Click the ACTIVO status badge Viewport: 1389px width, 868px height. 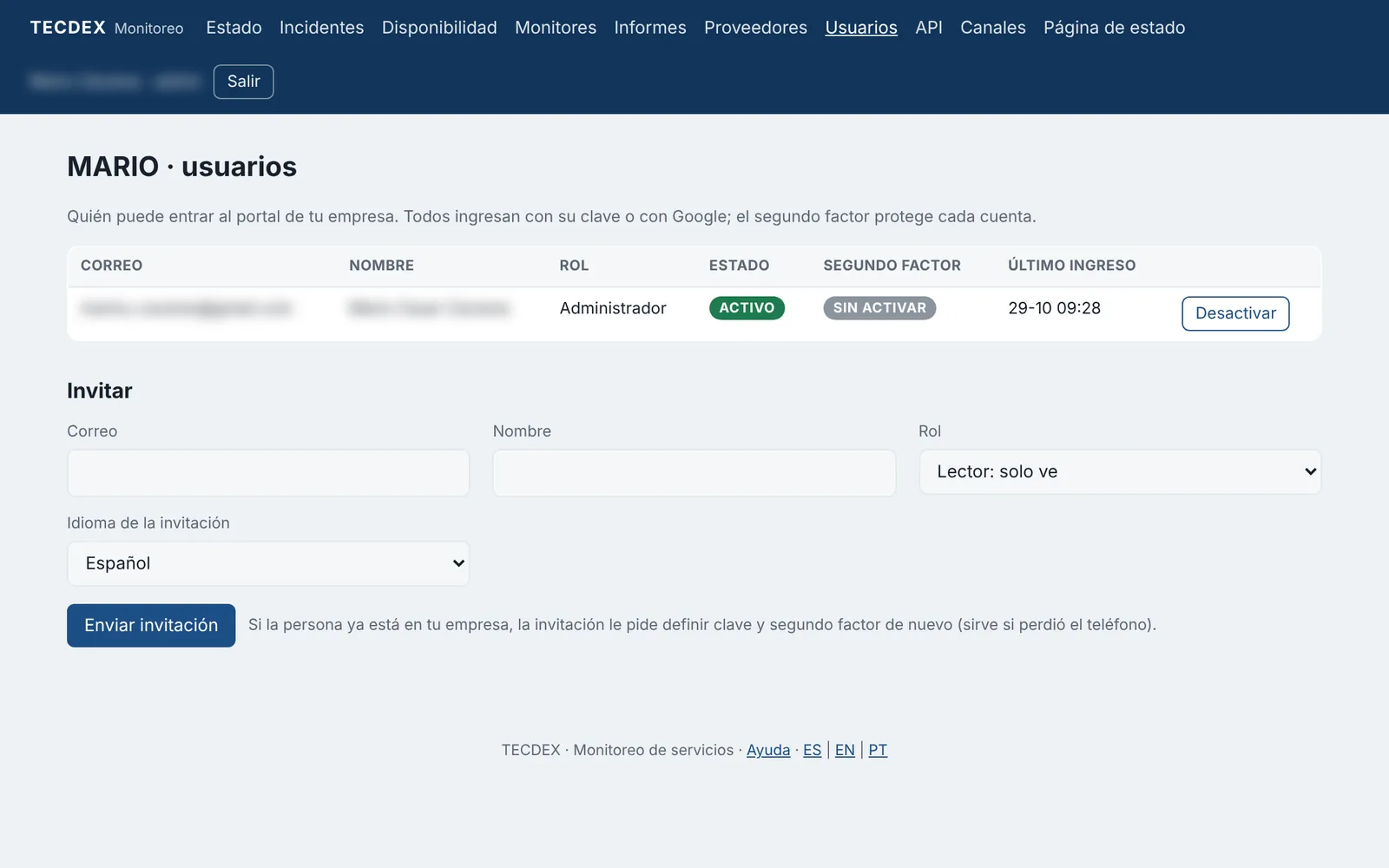pos(747,308)
